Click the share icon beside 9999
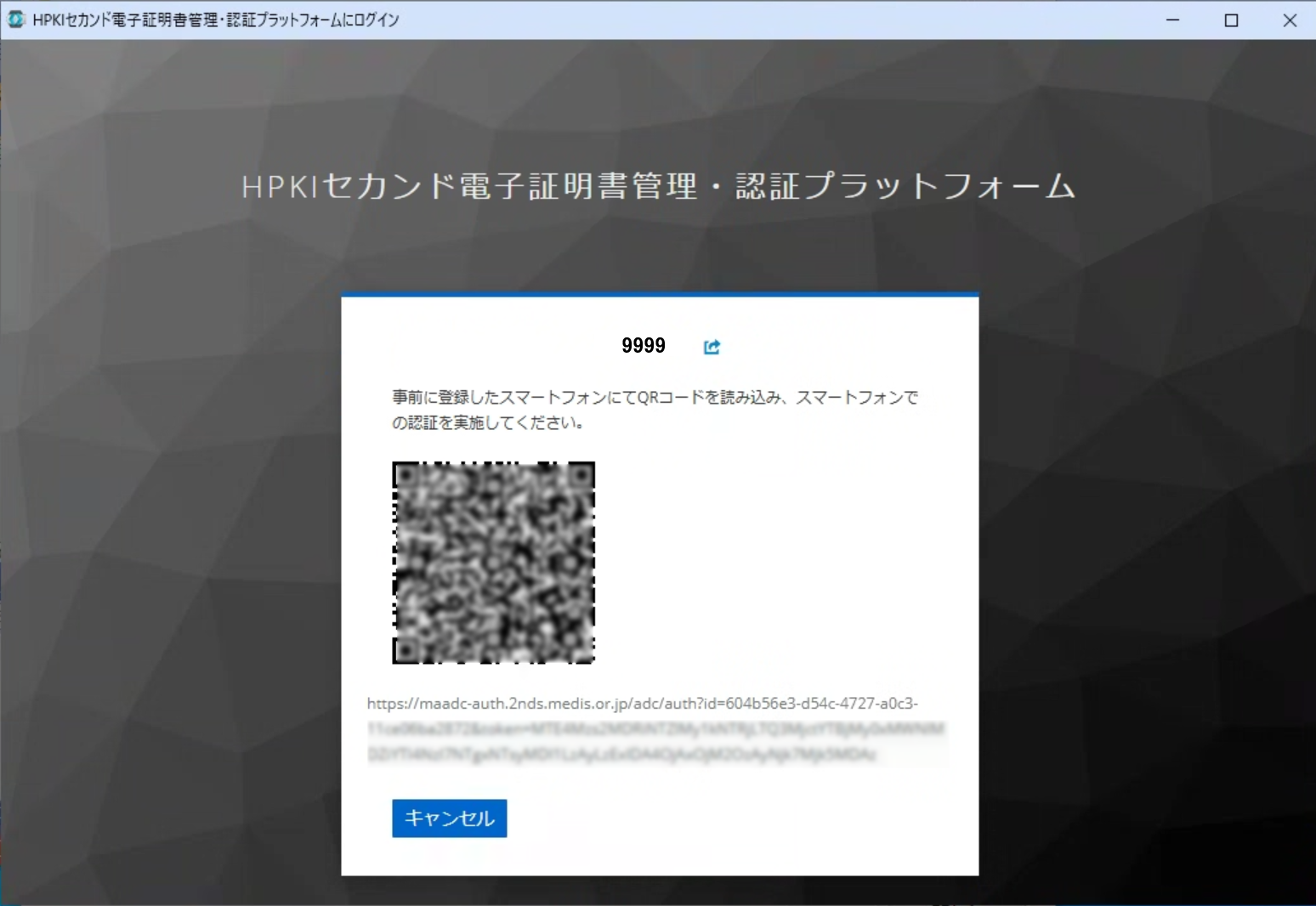This screenshot has width=1316, height=906. [x=712, y=347]
